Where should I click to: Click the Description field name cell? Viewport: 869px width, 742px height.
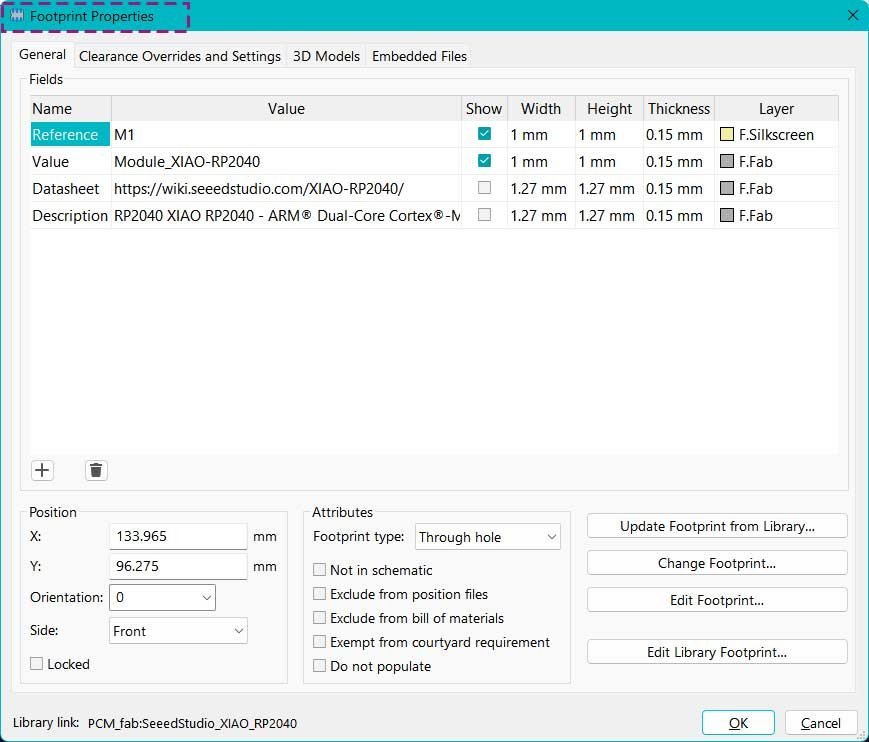pos(70,215)
